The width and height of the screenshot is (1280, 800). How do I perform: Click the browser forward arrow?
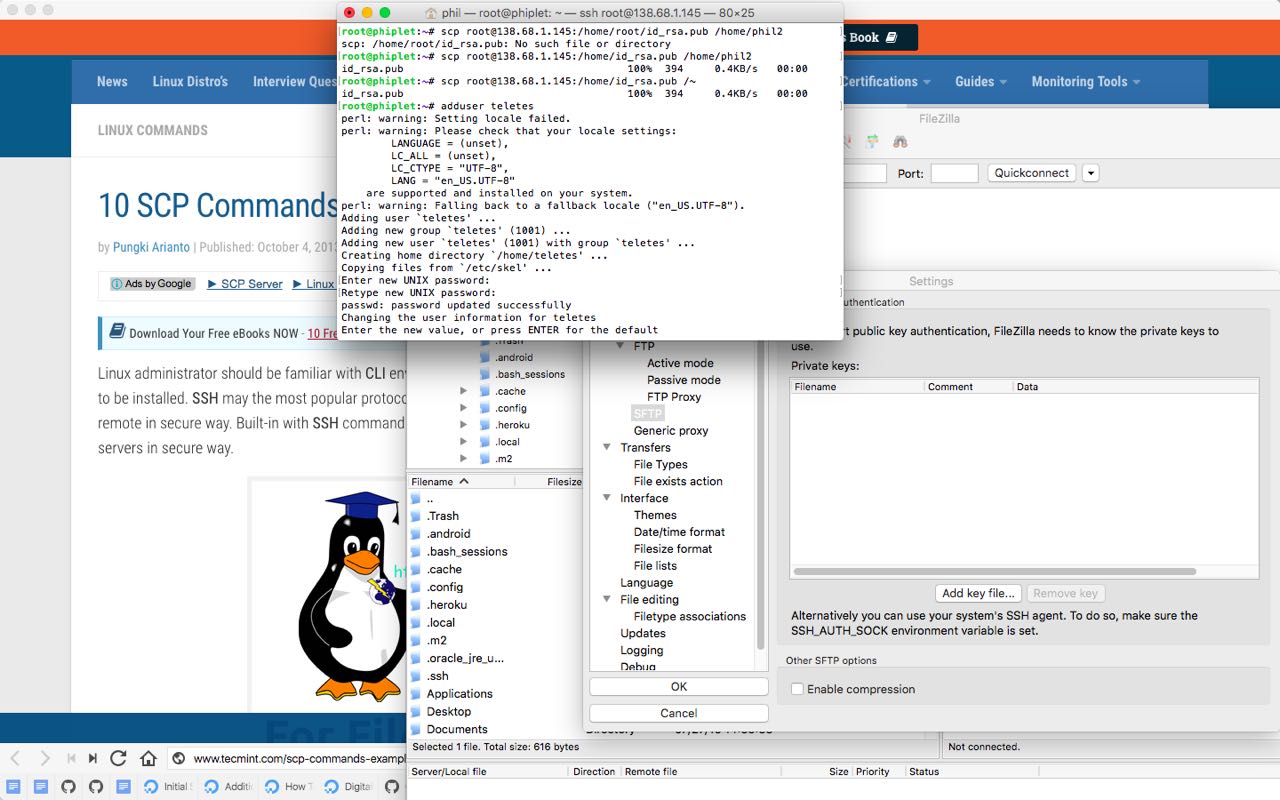[44, 758]
